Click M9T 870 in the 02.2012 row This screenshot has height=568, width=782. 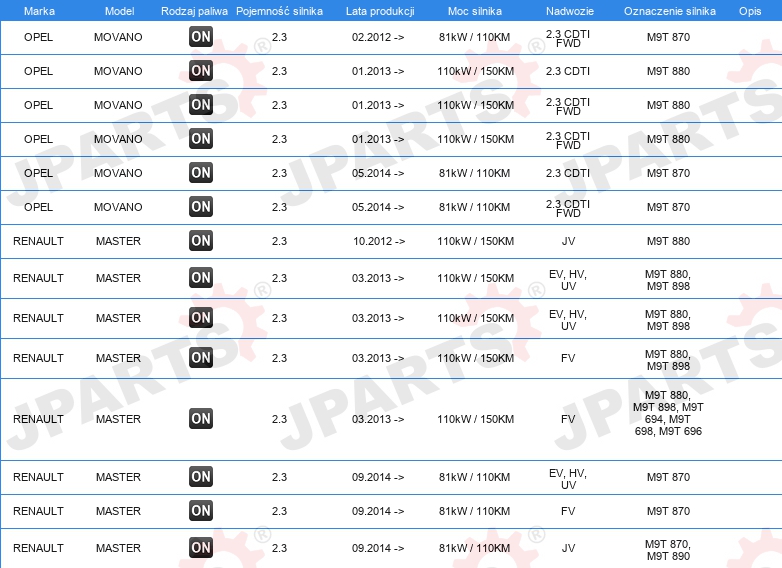point(668,37)
